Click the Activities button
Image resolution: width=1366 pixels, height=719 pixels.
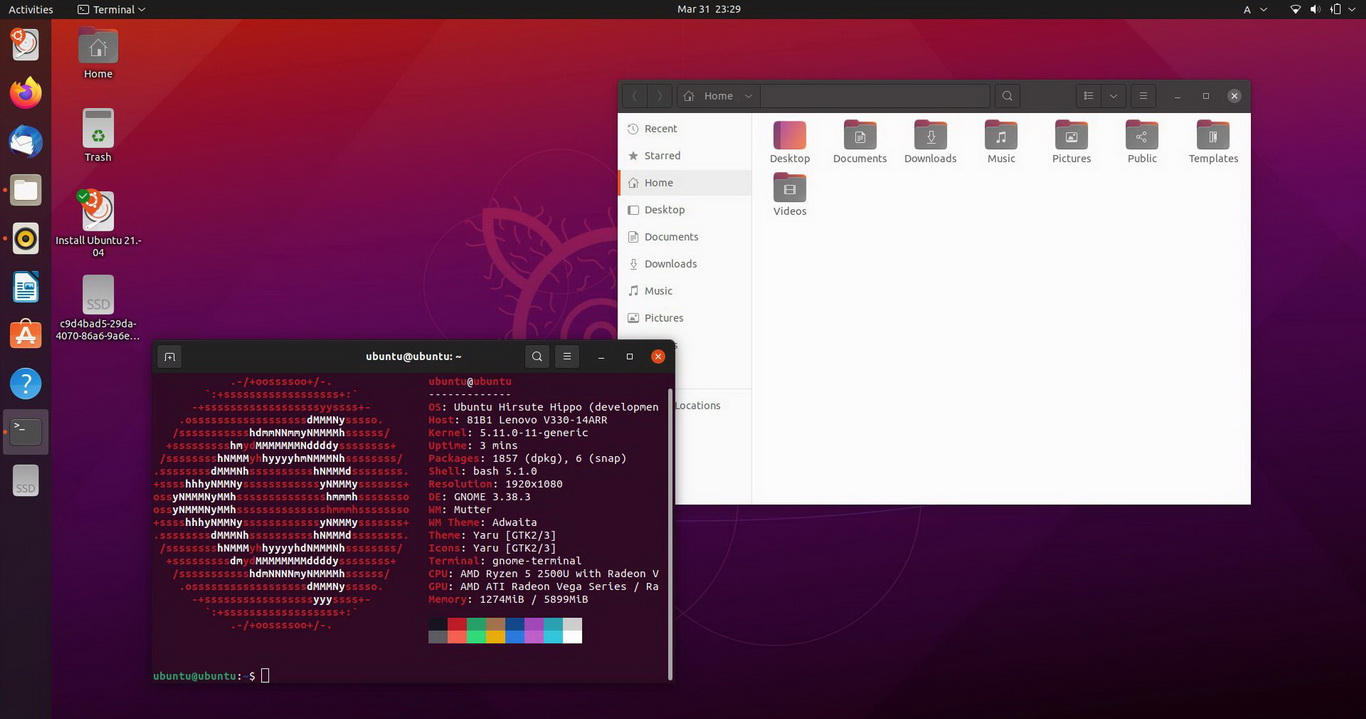pyautogui.click(x=31, y=9)
